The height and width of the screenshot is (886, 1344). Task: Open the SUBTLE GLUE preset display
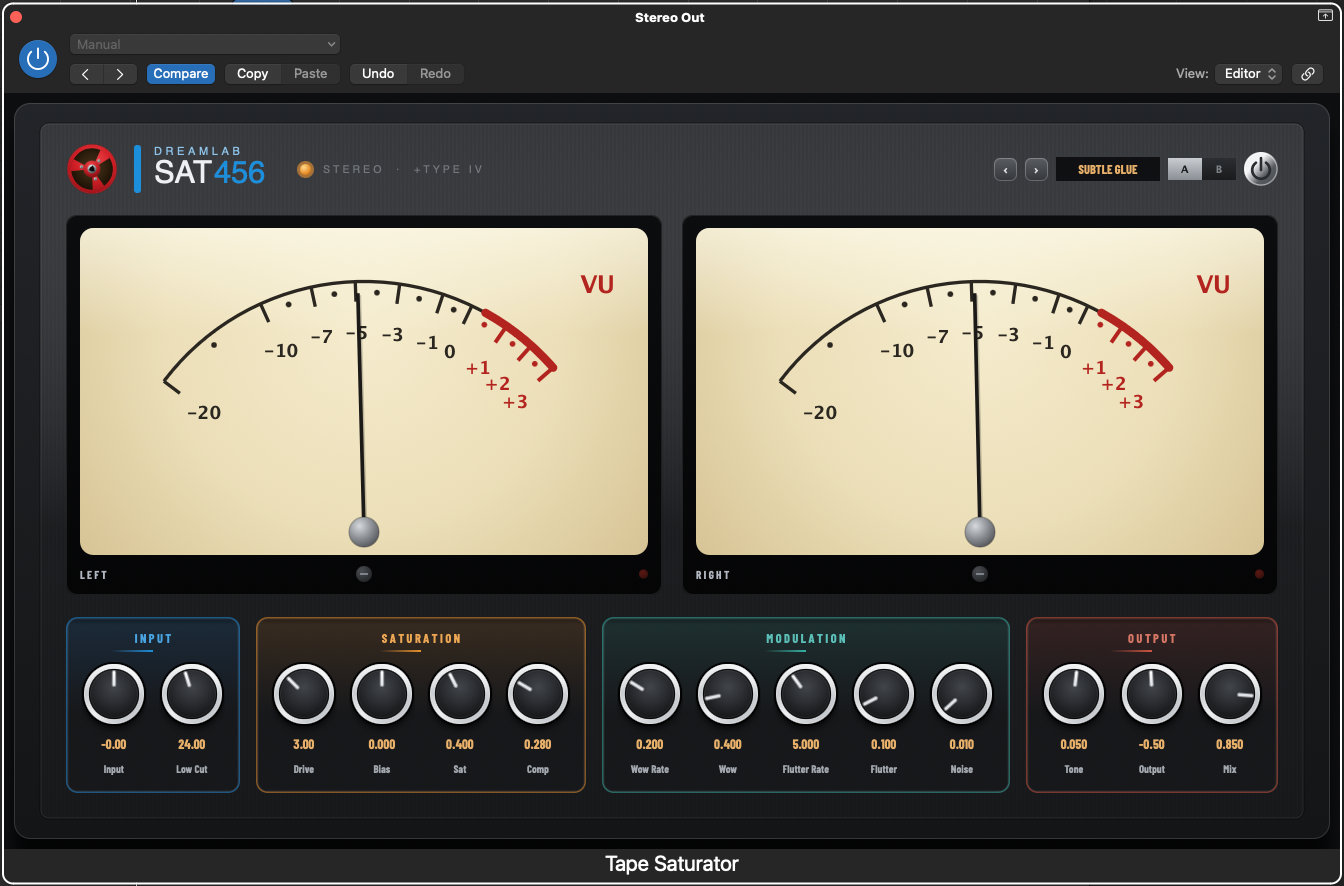1108,170
